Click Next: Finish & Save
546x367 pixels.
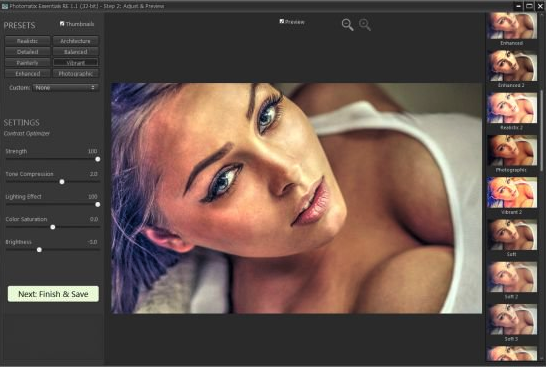pos(53,294)
